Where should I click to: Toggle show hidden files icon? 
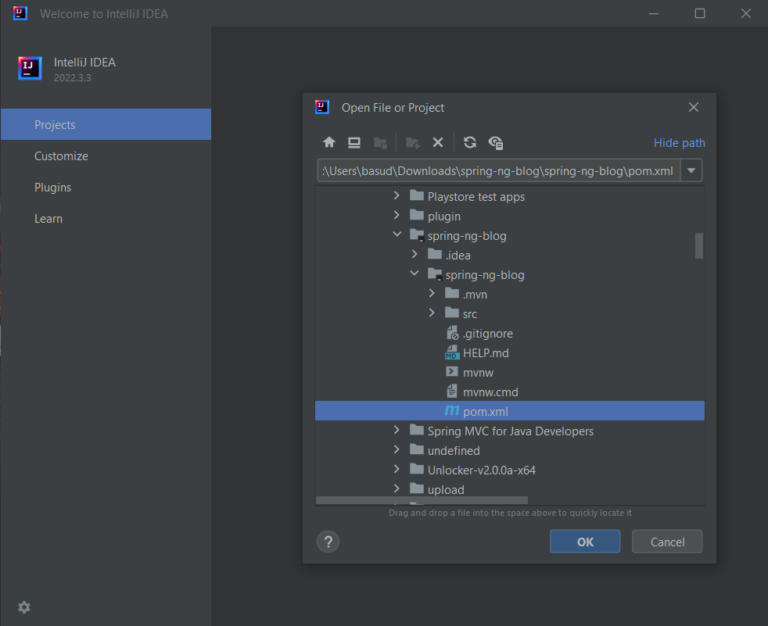(496, 143)
